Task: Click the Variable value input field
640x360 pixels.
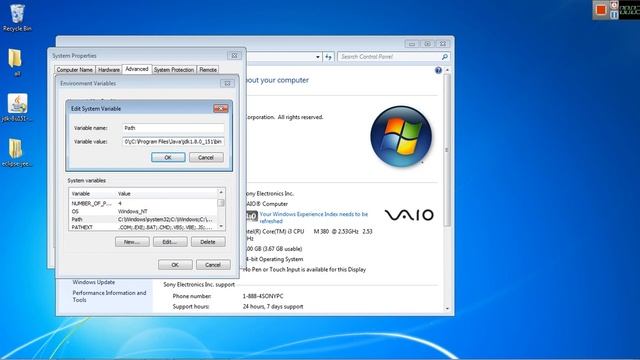Action: (x=173, y=142)
